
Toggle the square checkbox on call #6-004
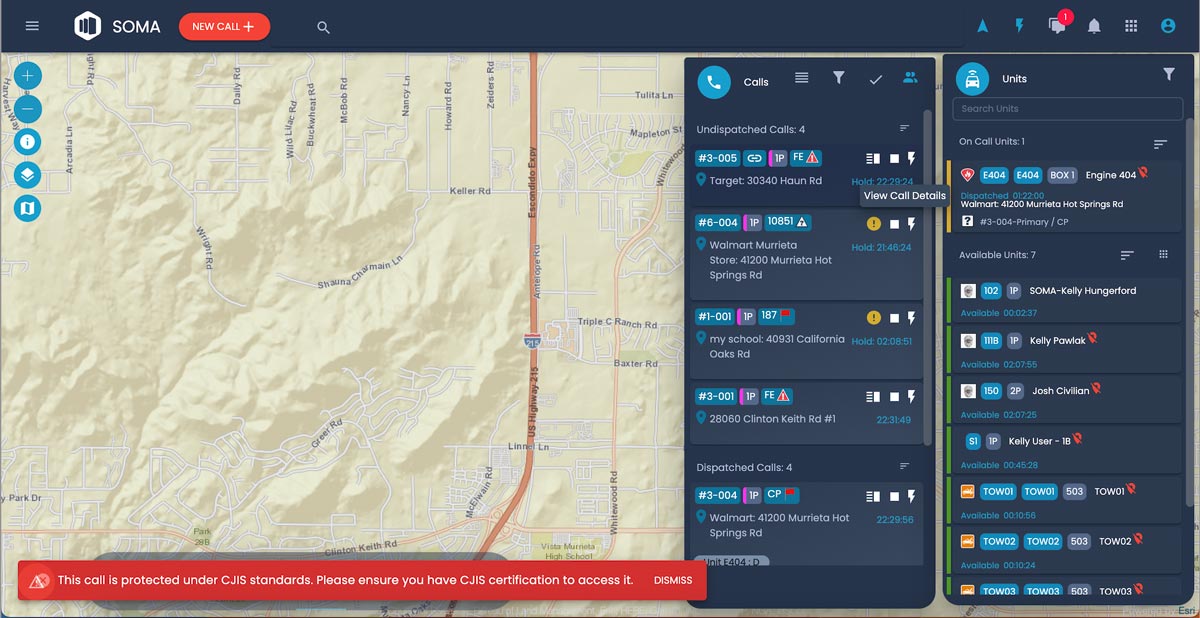894,224
